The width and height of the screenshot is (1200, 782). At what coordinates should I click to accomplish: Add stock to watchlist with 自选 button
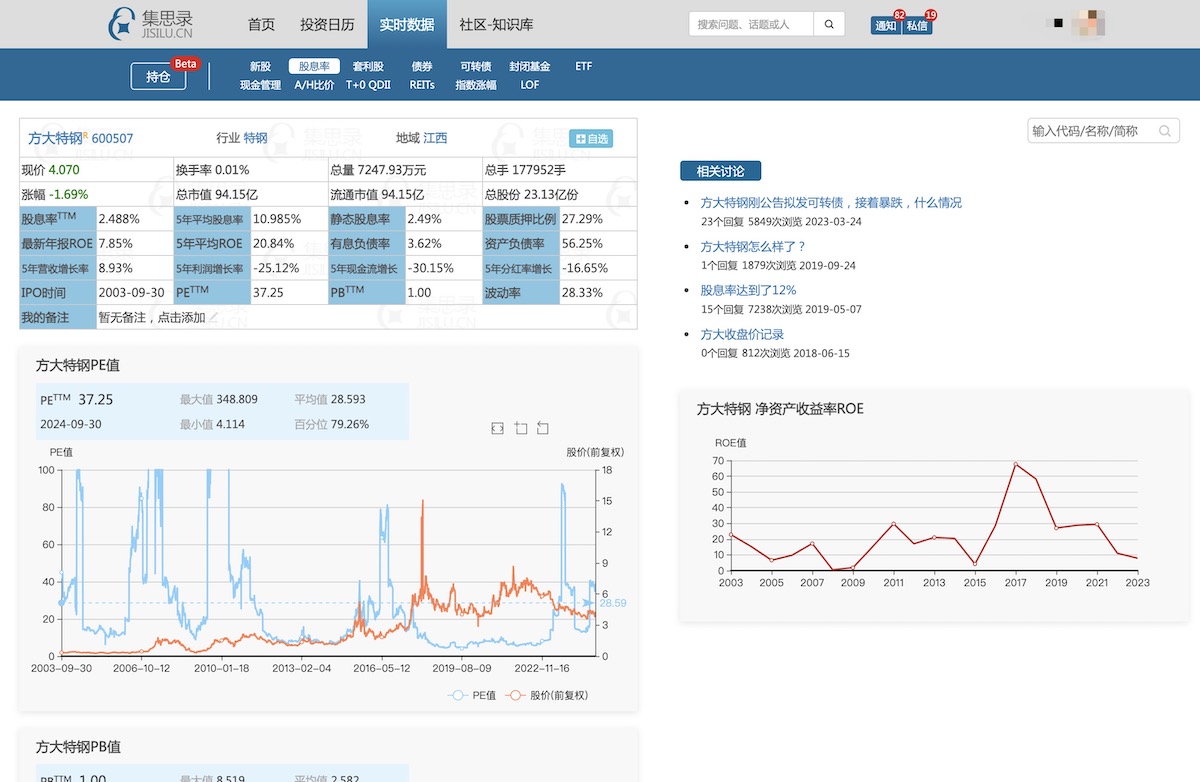pos(590,139)
